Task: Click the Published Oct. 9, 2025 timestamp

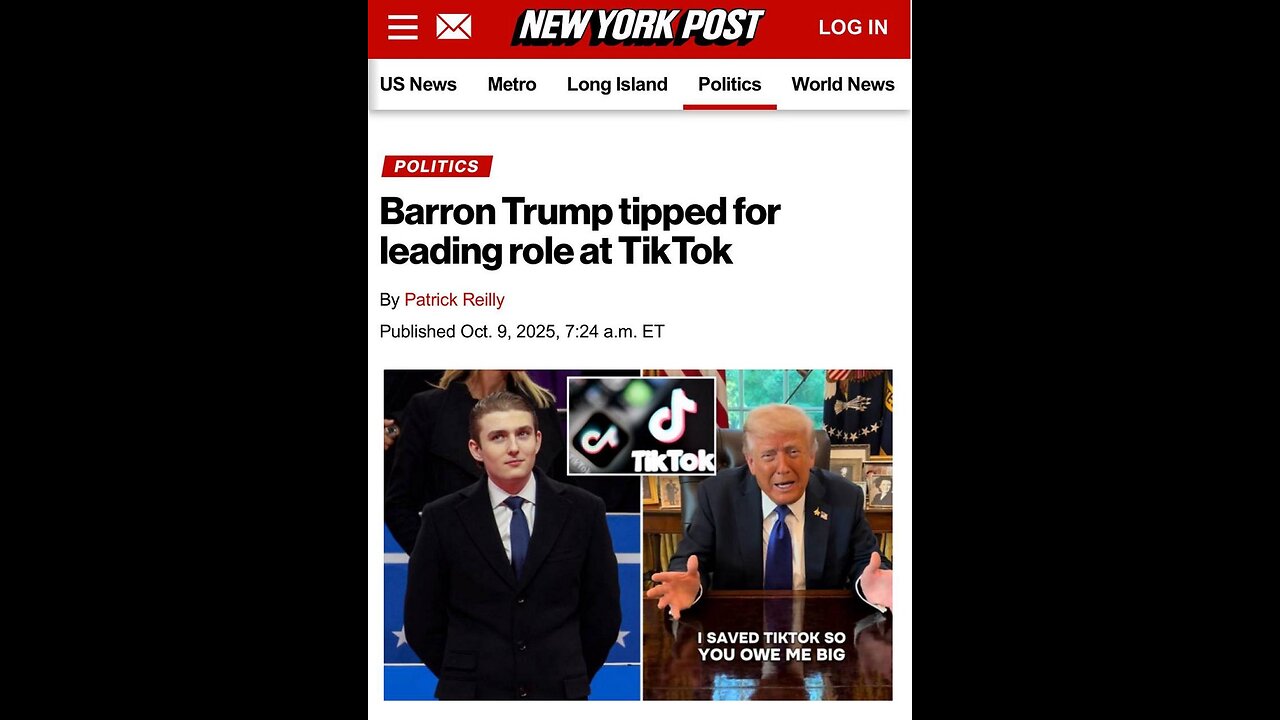Action: coord(522,332)
